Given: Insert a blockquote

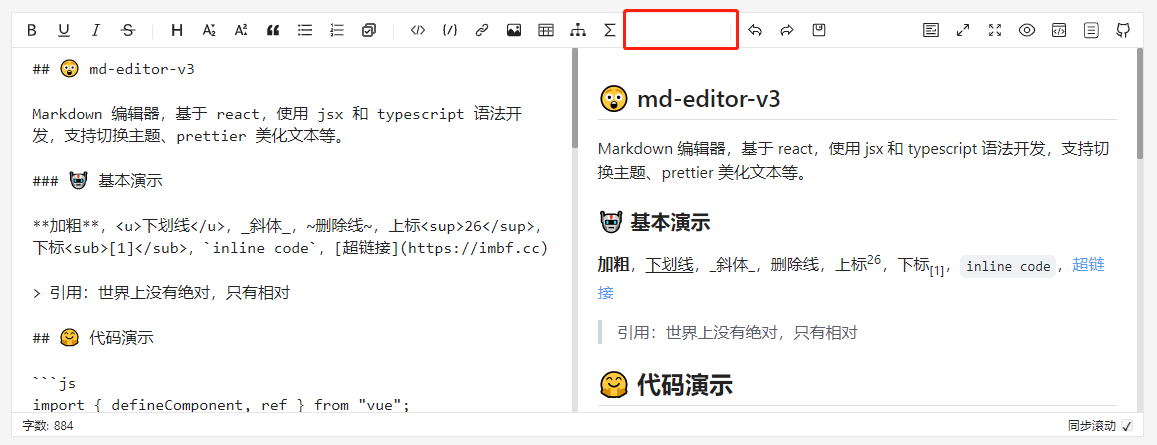Looking at the screenshot, I should [273, 30].
